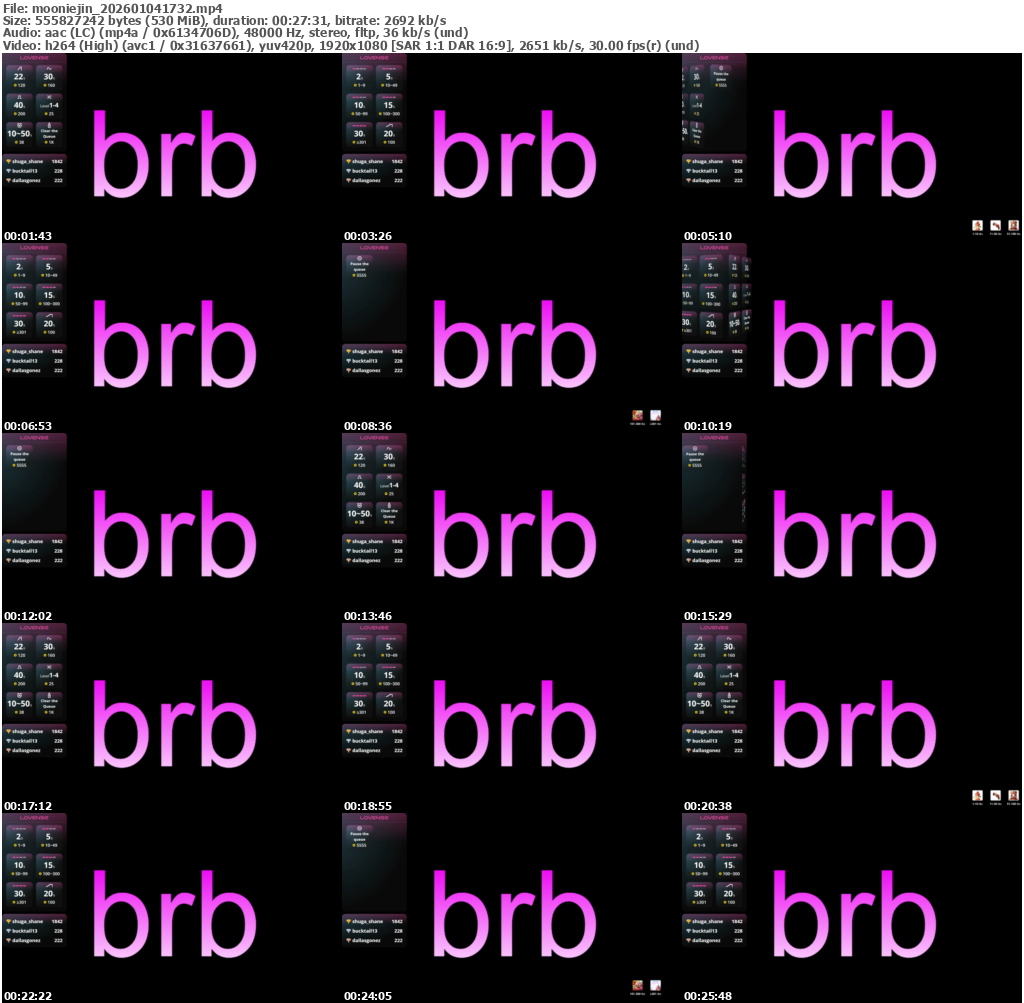This screenshot has width=1024, height=1003.
Task: Click shuga_shane's trophy icon in the 00:01:43 frame
Action: click(x=8, y=161)
